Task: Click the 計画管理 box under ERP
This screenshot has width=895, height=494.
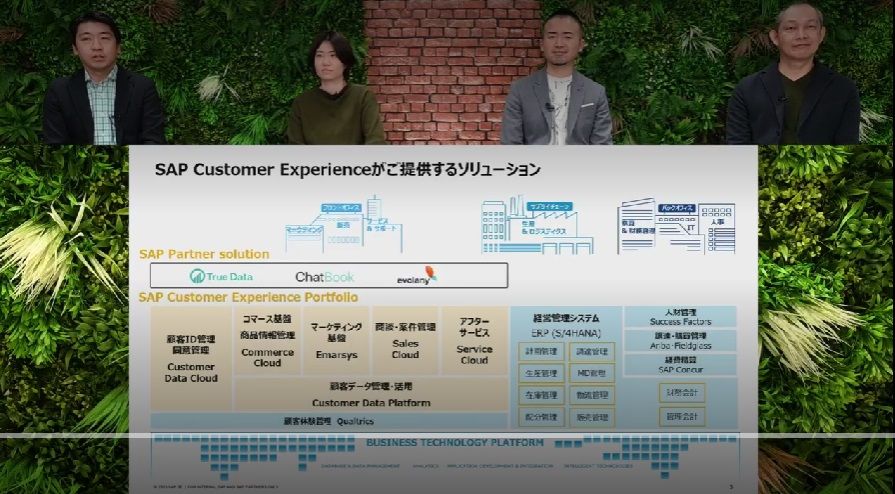Action: [541, 352]
